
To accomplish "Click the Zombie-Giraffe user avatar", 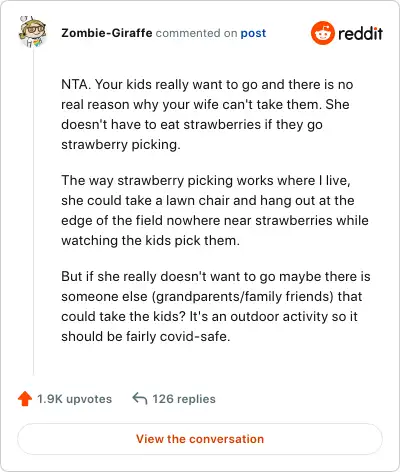I will [x=32, y=32].
